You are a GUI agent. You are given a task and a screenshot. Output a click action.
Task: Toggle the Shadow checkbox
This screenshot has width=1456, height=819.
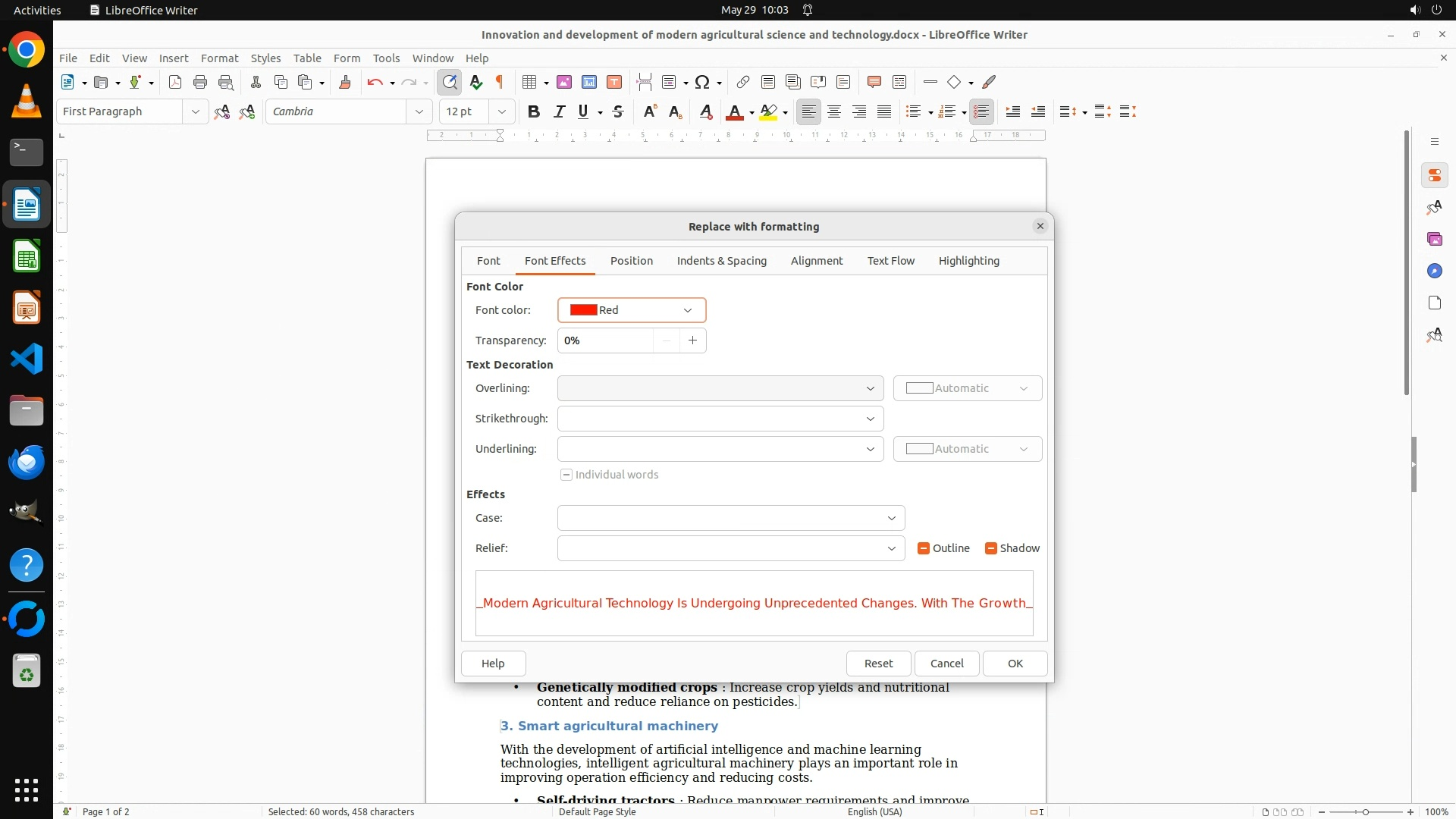click(991, 548)
